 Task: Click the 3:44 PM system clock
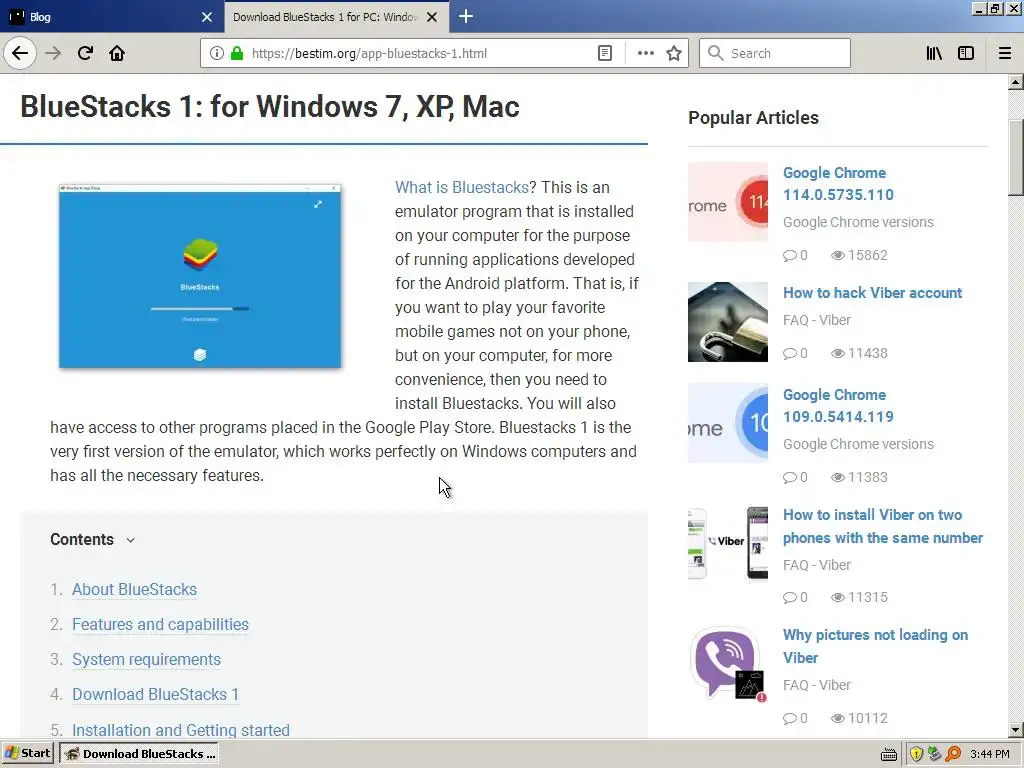click(x=990, y=754)
